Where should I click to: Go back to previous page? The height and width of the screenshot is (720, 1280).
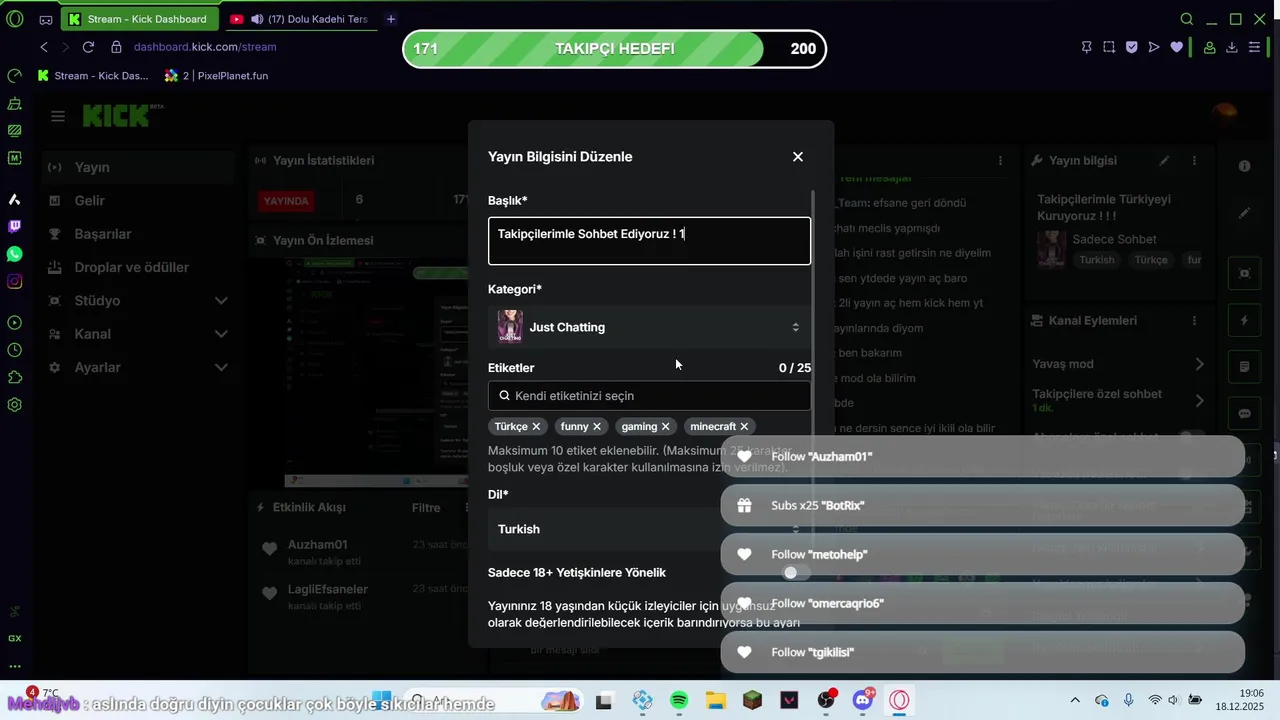44,47
